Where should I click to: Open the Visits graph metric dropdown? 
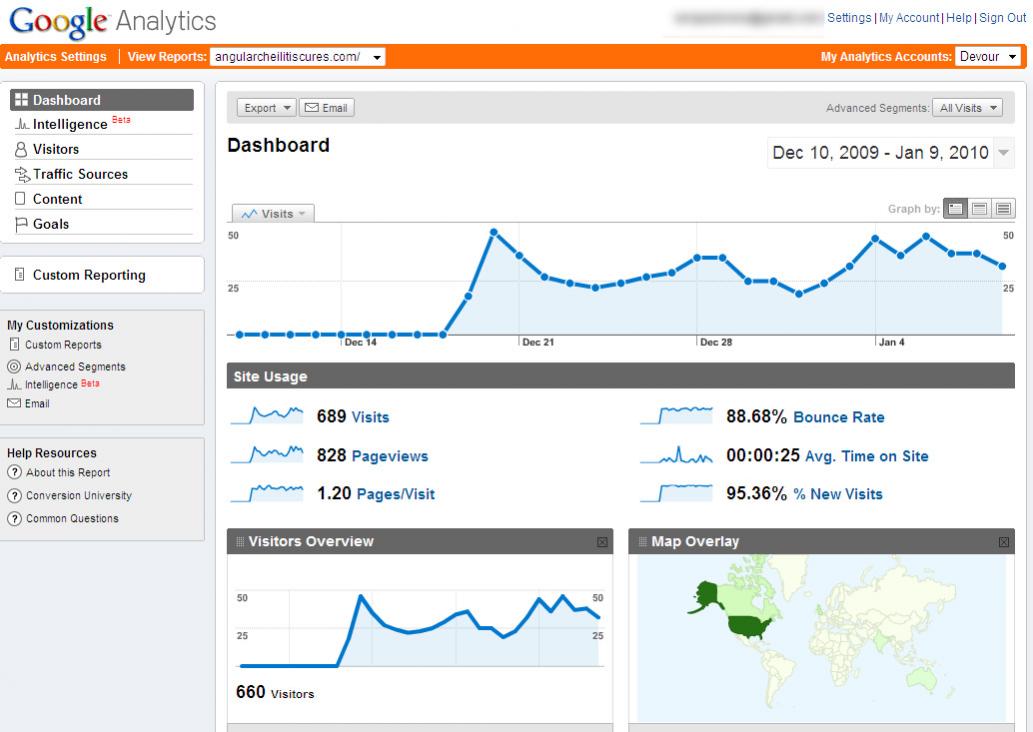(273, 213)
